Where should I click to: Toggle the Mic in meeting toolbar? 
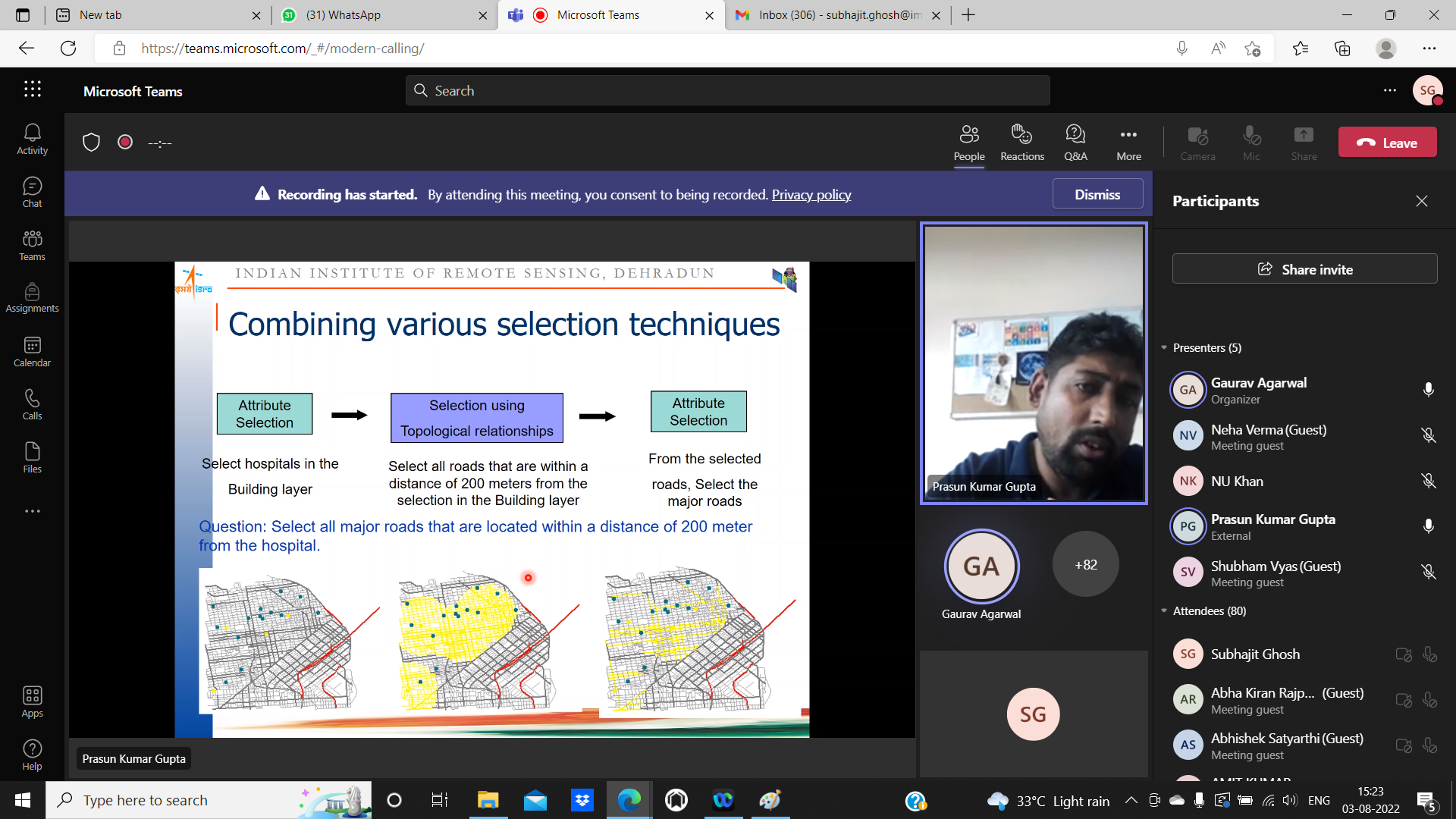[1250, 143]
